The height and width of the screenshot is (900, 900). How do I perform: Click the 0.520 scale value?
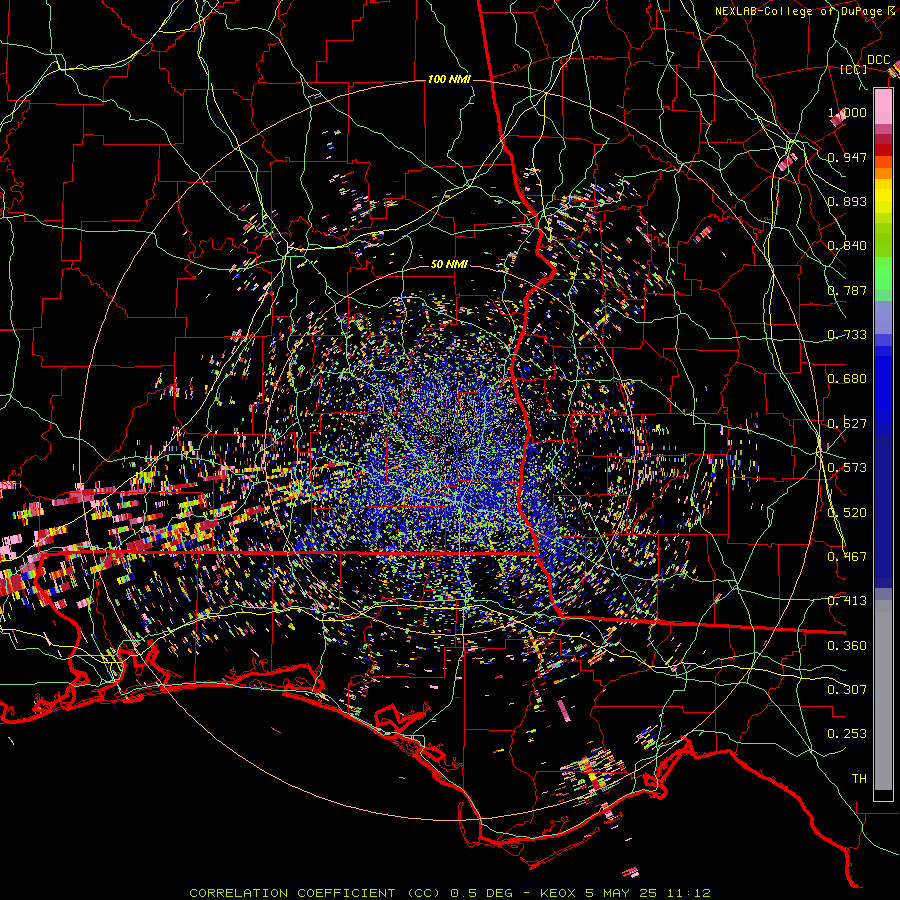click(847, 513)
